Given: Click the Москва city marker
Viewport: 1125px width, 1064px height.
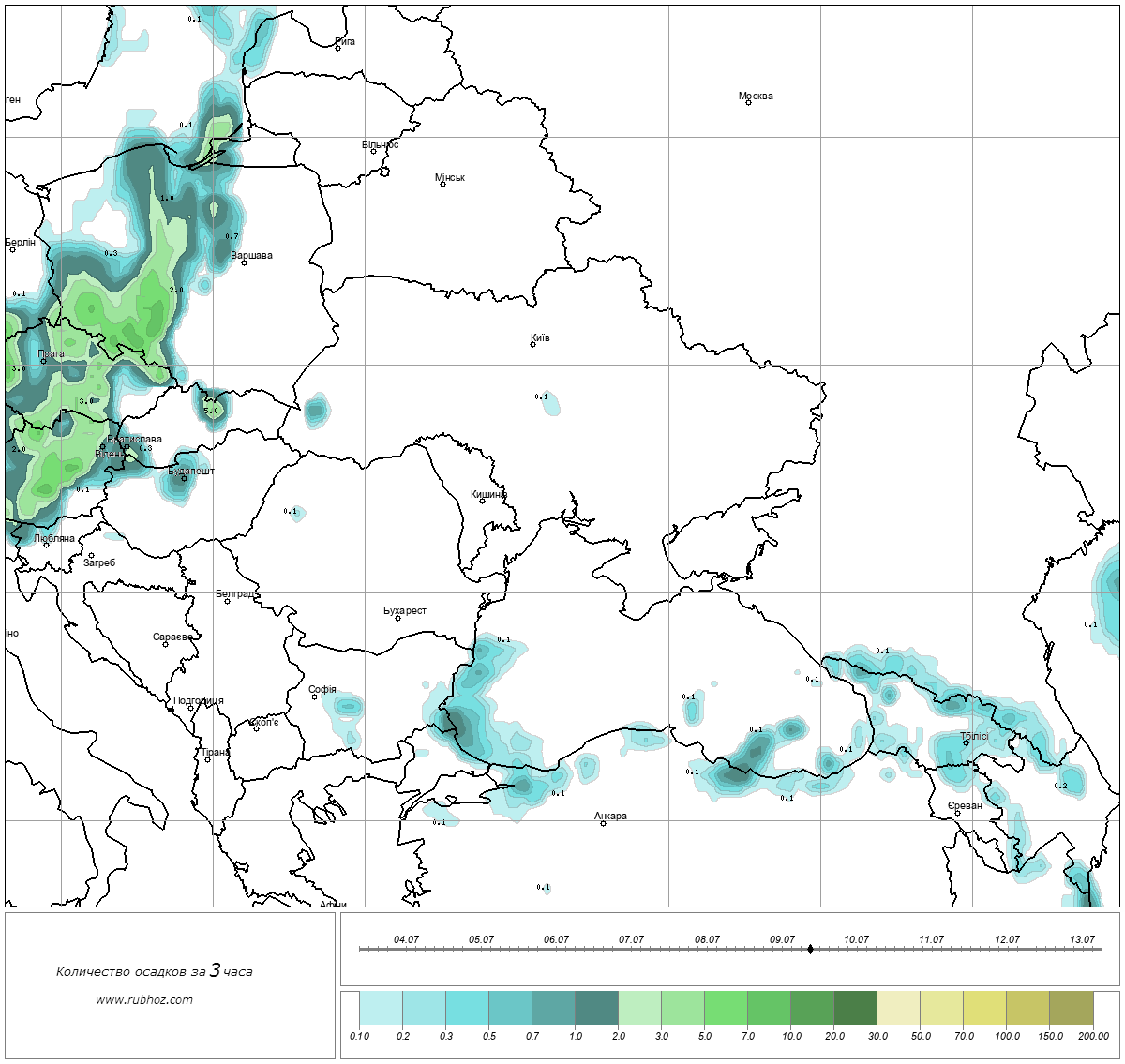Looking at the screenshot, I should click(x=748, y=102).
